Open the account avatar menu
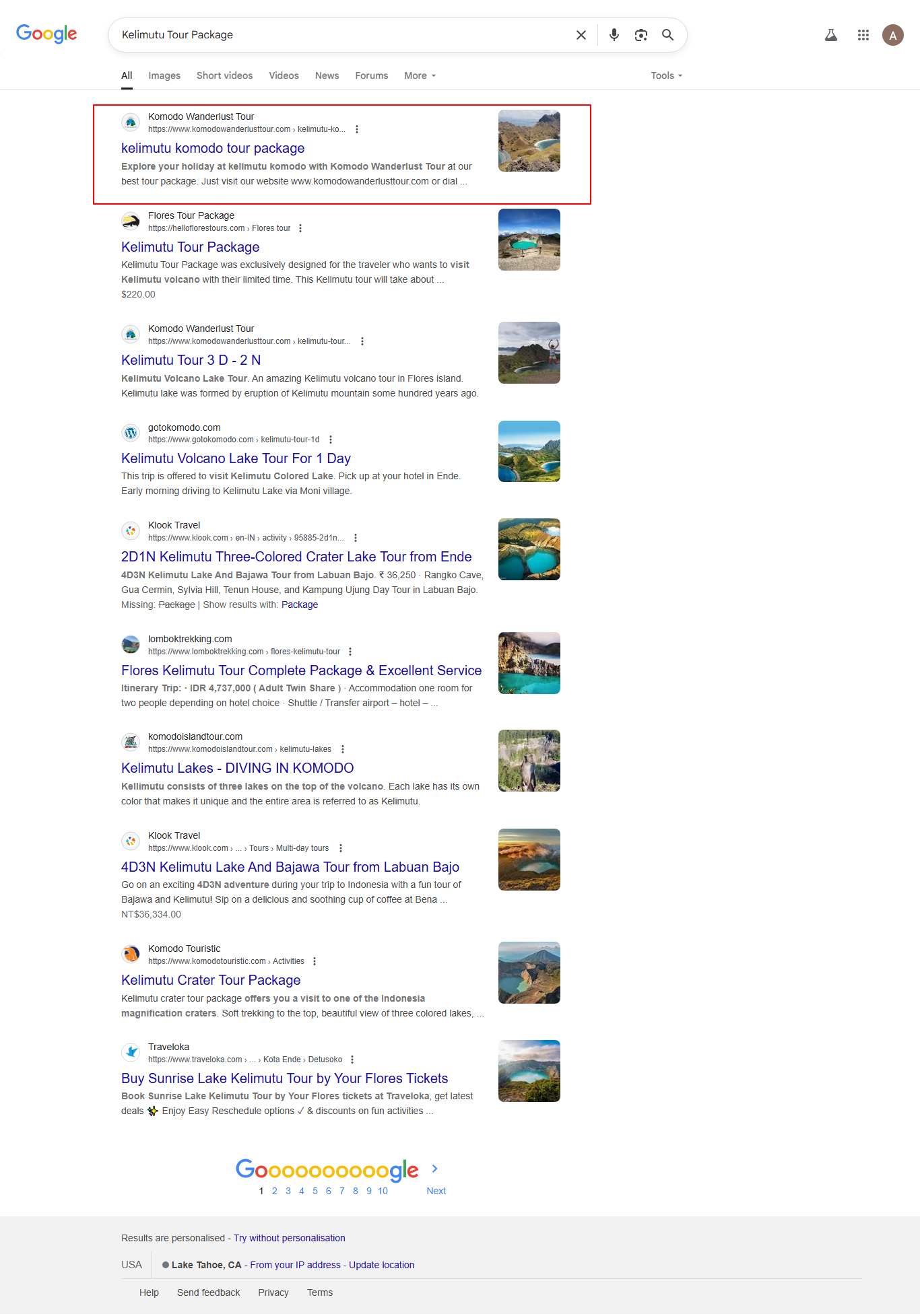 click(893, 35)
